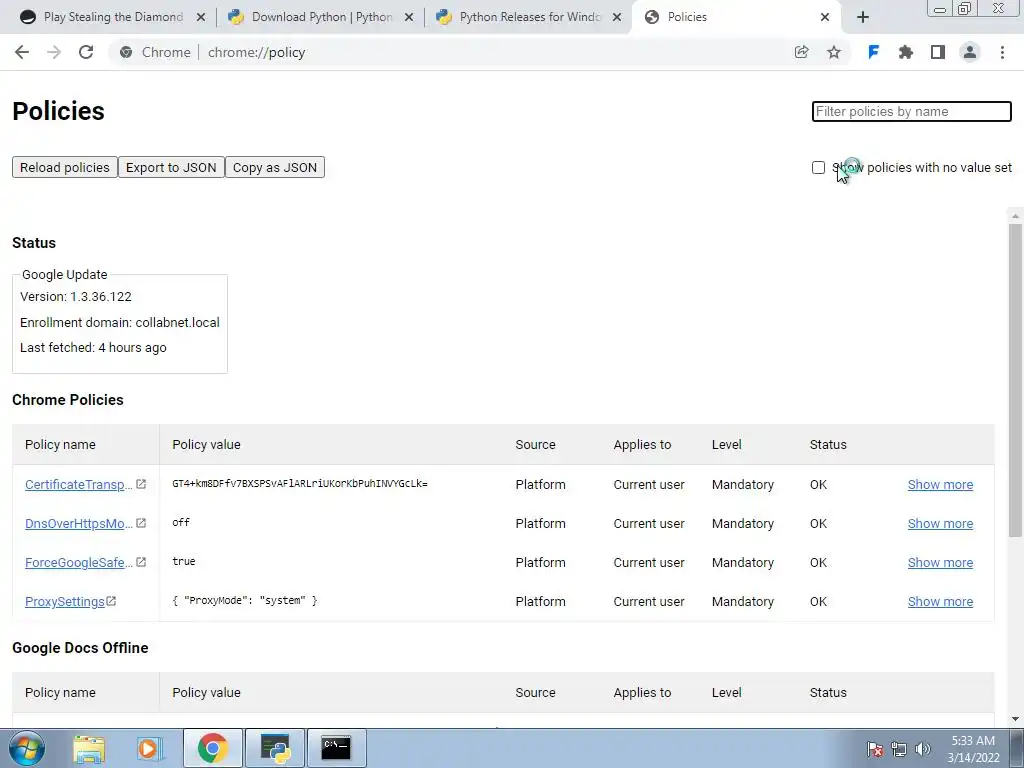Open the Windows Start button
This screenshot has height=768, width=1024.
[x=27, y=748]
